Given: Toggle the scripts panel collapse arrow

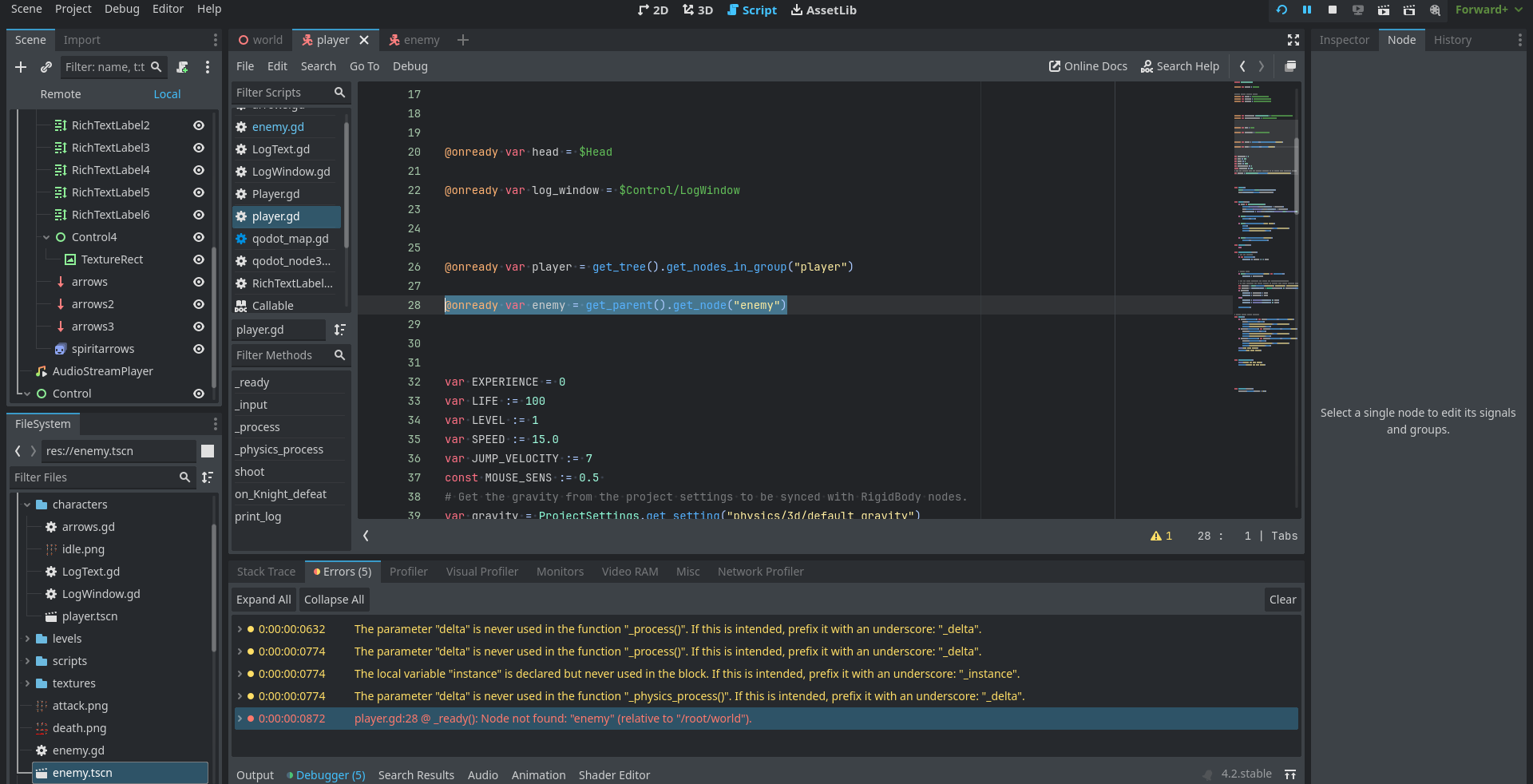Looking at the screenshot, I should (x=366, y=536).
